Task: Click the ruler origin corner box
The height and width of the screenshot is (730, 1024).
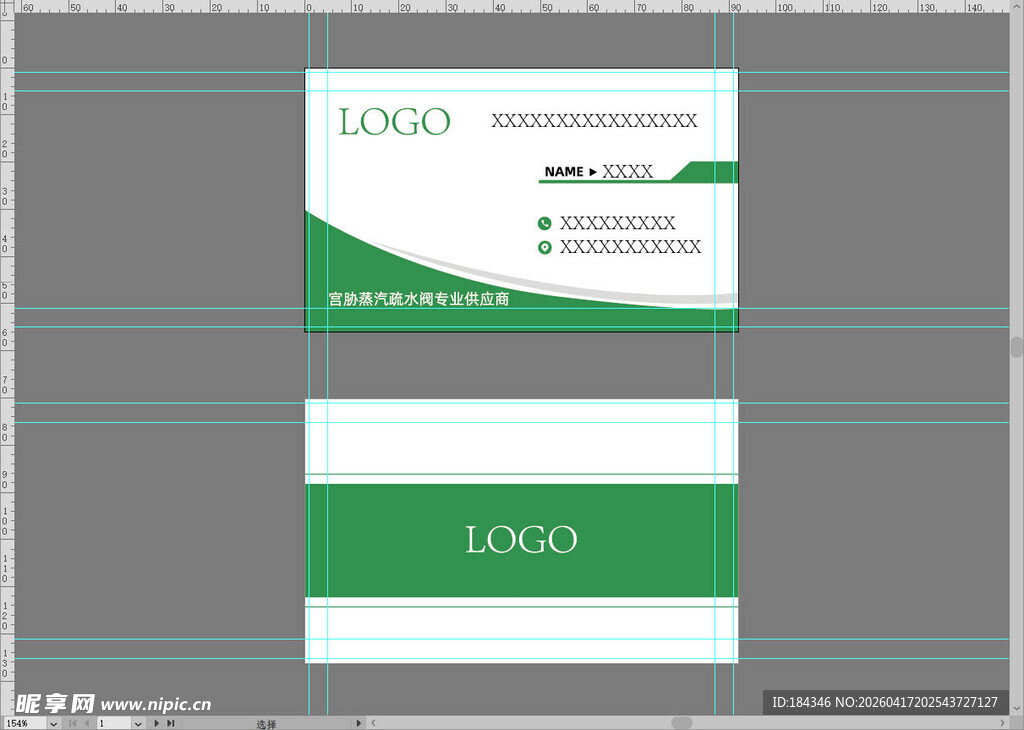Action: click(x=6, y=6)
